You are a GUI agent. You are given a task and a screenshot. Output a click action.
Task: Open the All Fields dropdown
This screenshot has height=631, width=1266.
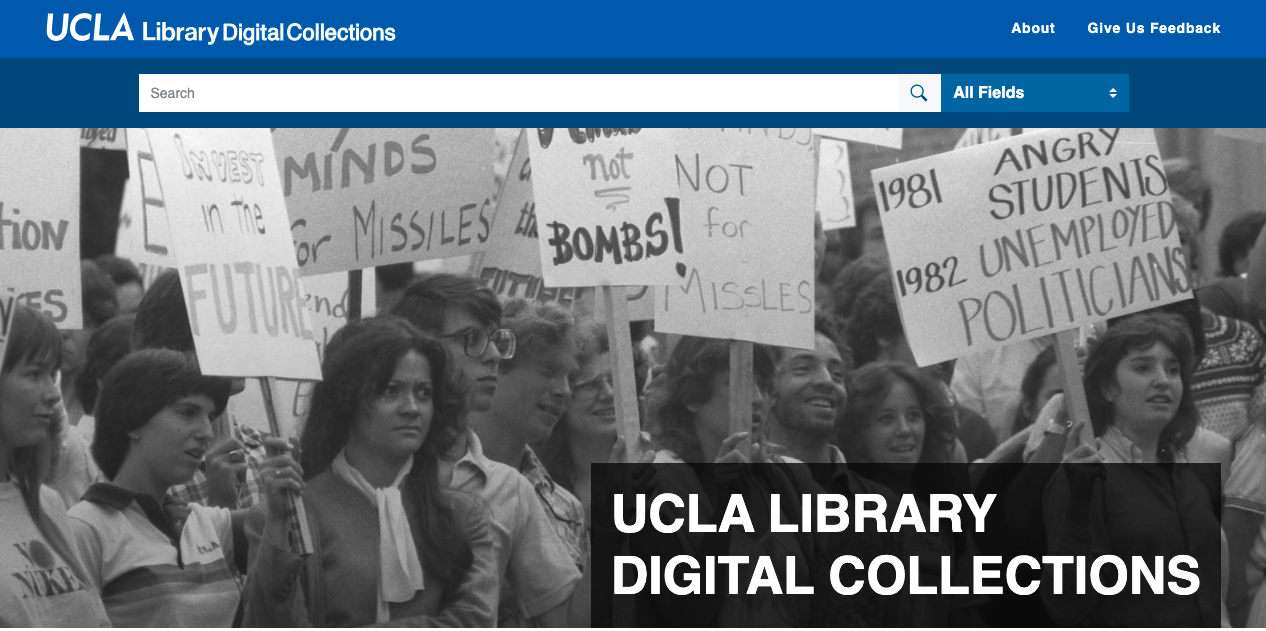(1035, 93)
